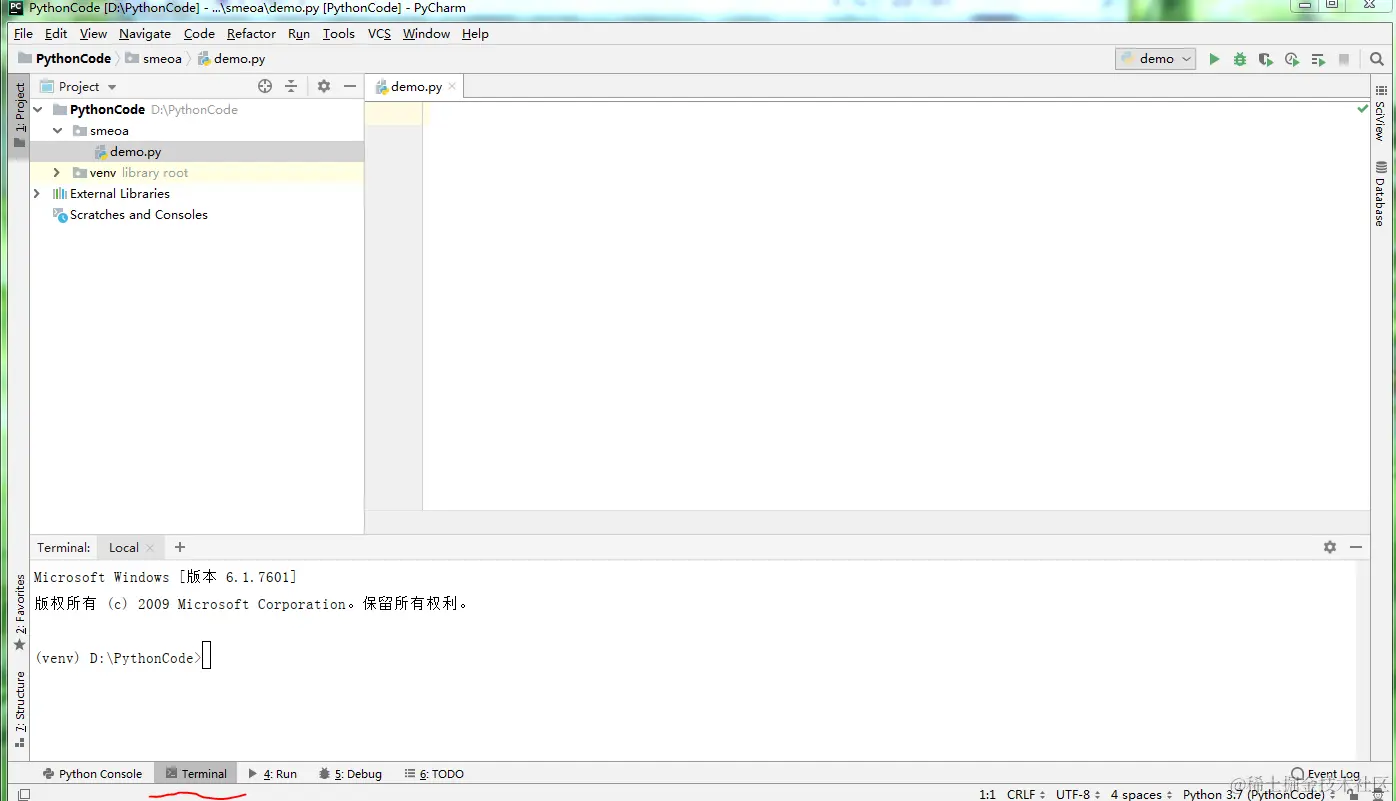Select Opened File using the crosshair icon
This screenshot has height=801, width=1396.
(264, 86)
